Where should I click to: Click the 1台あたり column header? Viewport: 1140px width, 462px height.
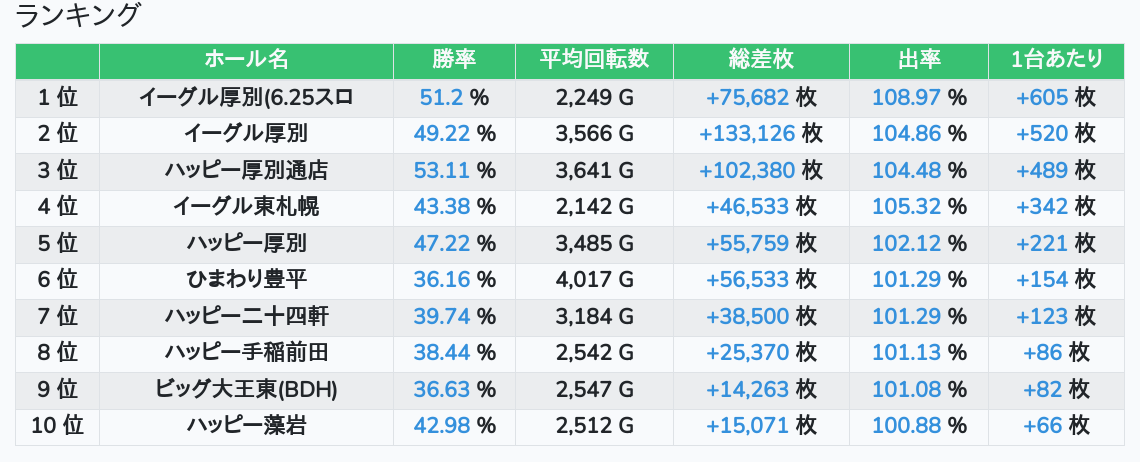tap(1056, 60)
